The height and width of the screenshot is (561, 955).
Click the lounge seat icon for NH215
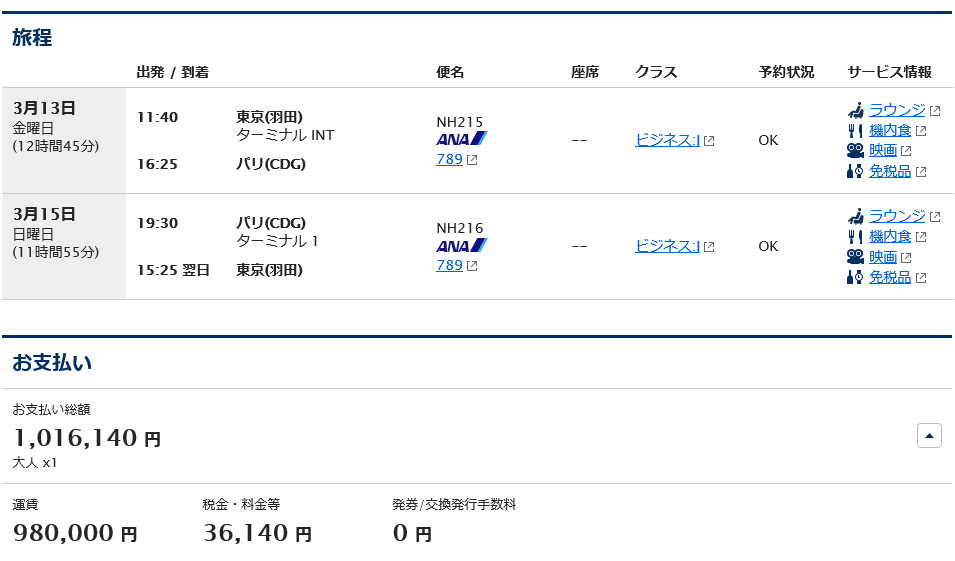(856, 110)
